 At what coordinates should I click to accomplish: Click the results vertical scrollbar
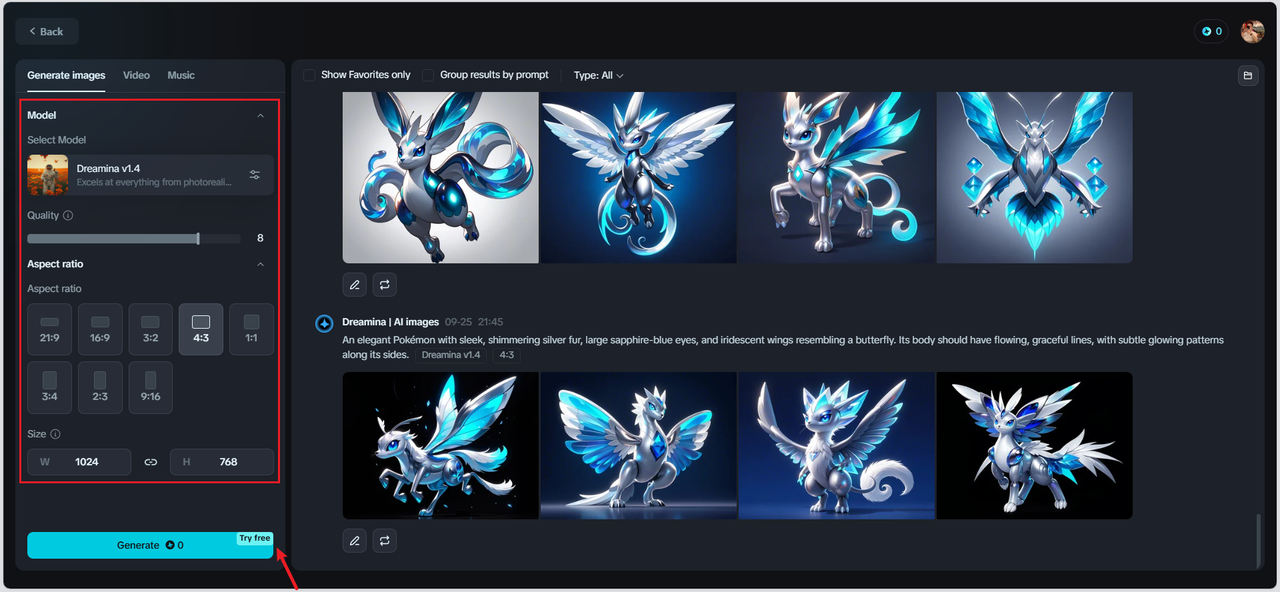click(x=1259, y=540)
